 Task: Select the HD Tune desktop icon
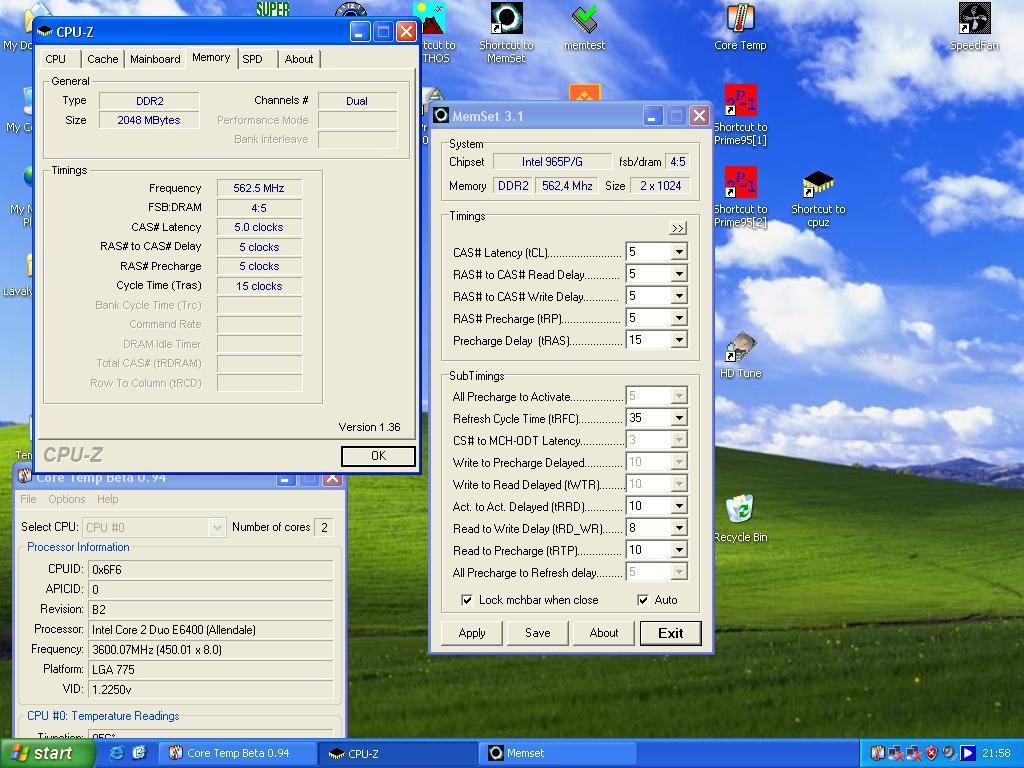click(741, 356)
